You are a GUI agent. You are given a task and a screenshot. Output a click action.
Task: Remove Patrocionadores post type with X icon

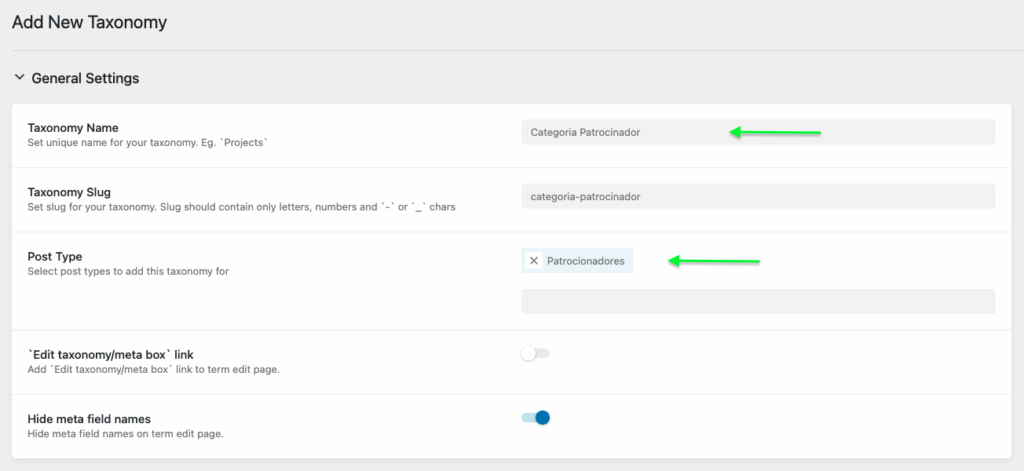pos(534,261)
